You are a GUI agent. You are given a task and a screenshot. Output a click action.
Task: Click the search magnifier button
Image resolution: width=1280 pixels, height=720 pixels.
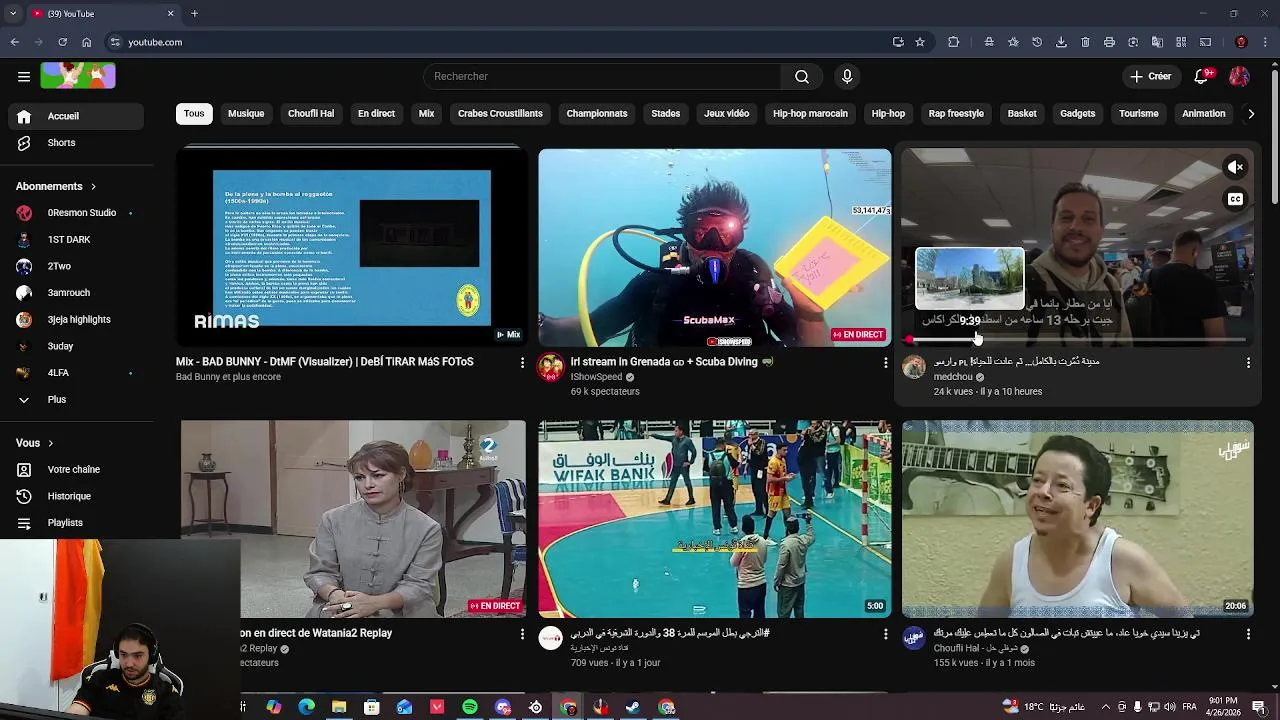pos(802,76)
